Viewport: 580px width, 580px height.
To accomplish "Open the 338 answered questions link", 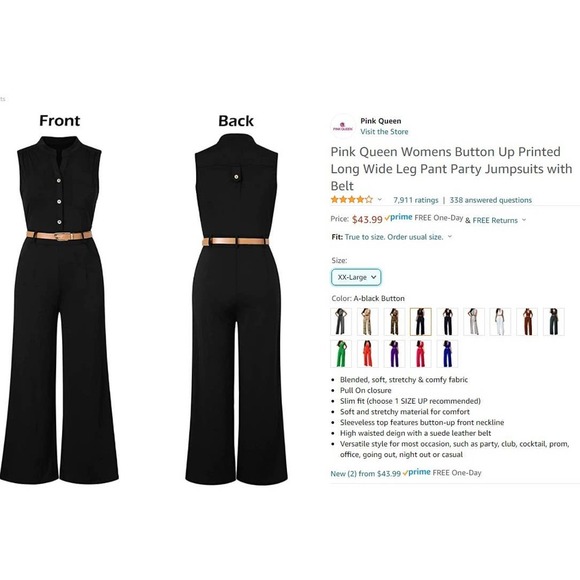I will pyautogui.click(x=490, y=200).
